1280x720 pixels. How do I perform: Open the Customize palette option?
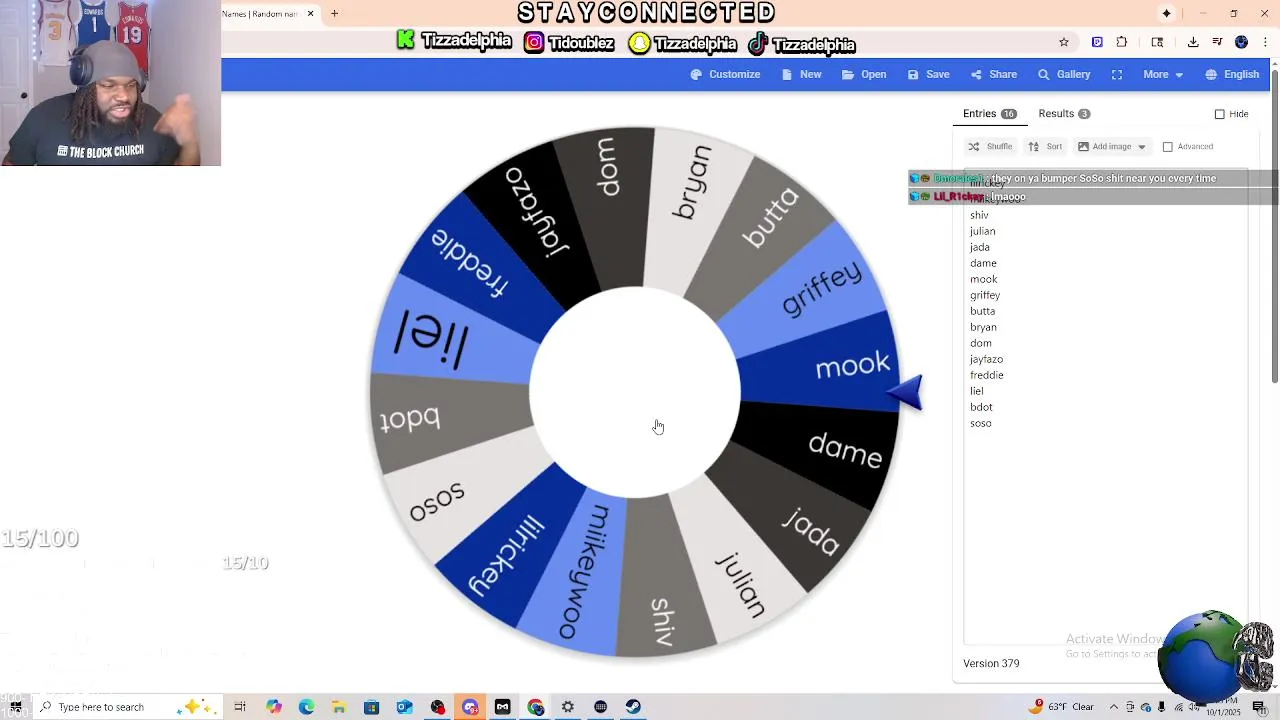[725, 74]
